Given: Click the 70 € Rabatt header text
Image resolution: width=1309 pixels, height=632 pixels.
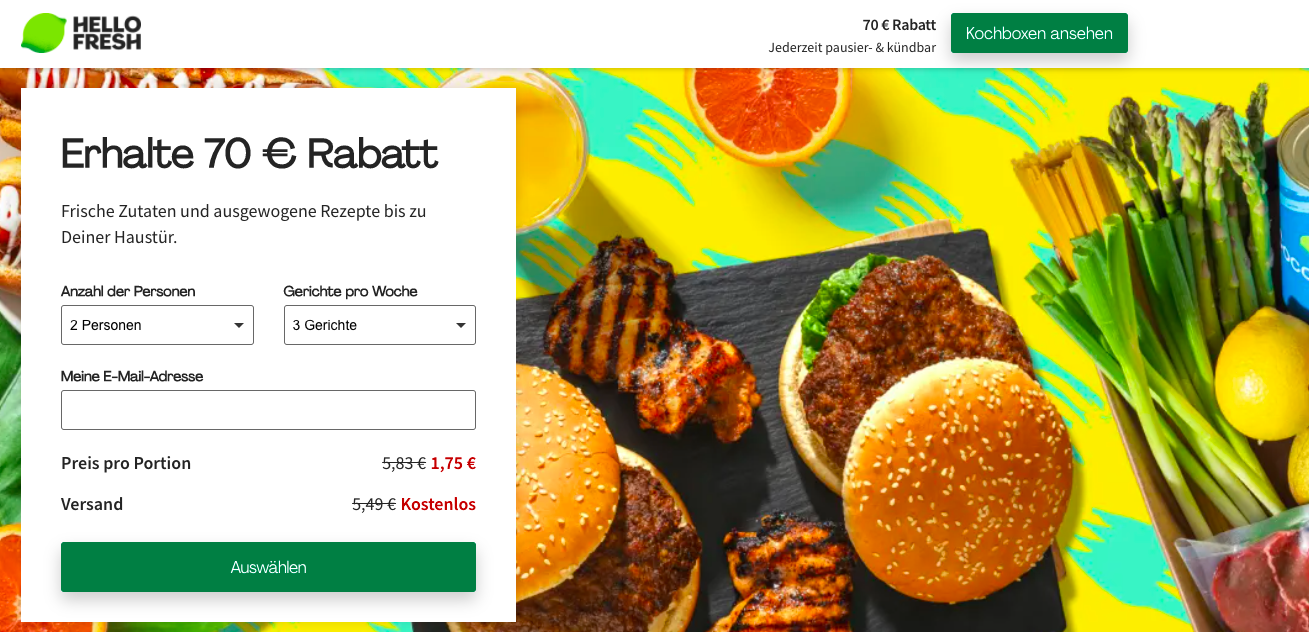Looking at the screenshot, I should click(x=899, y=25).
